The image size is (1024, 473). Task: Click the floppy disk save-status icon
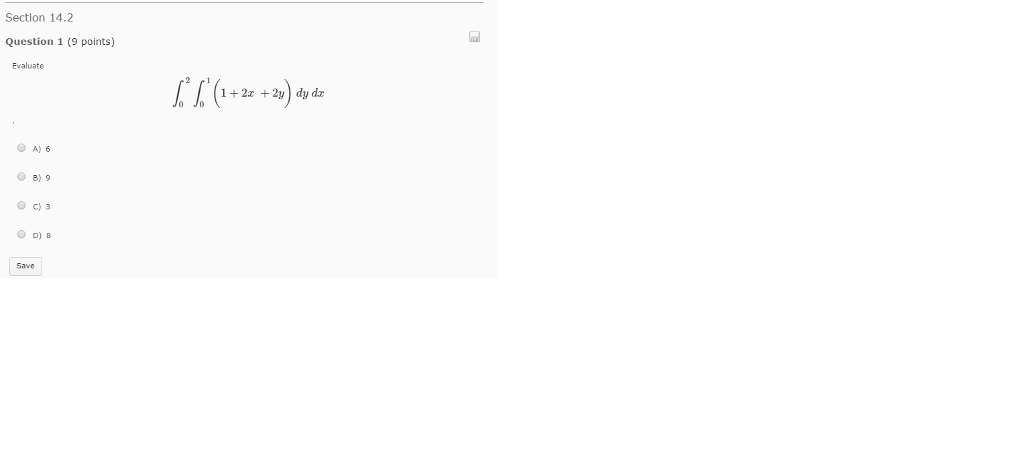tap(475, 37)
